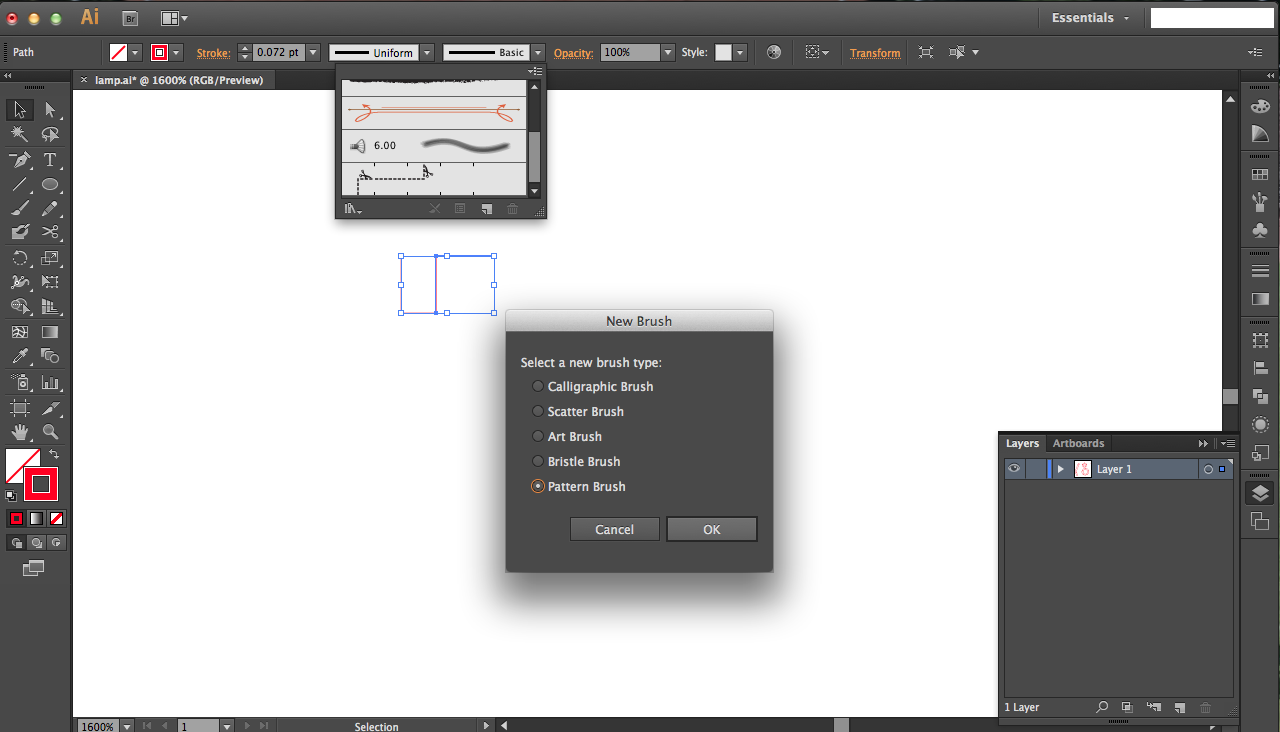
Task: Open Basic brush definition dropdown
Action: 538,52
